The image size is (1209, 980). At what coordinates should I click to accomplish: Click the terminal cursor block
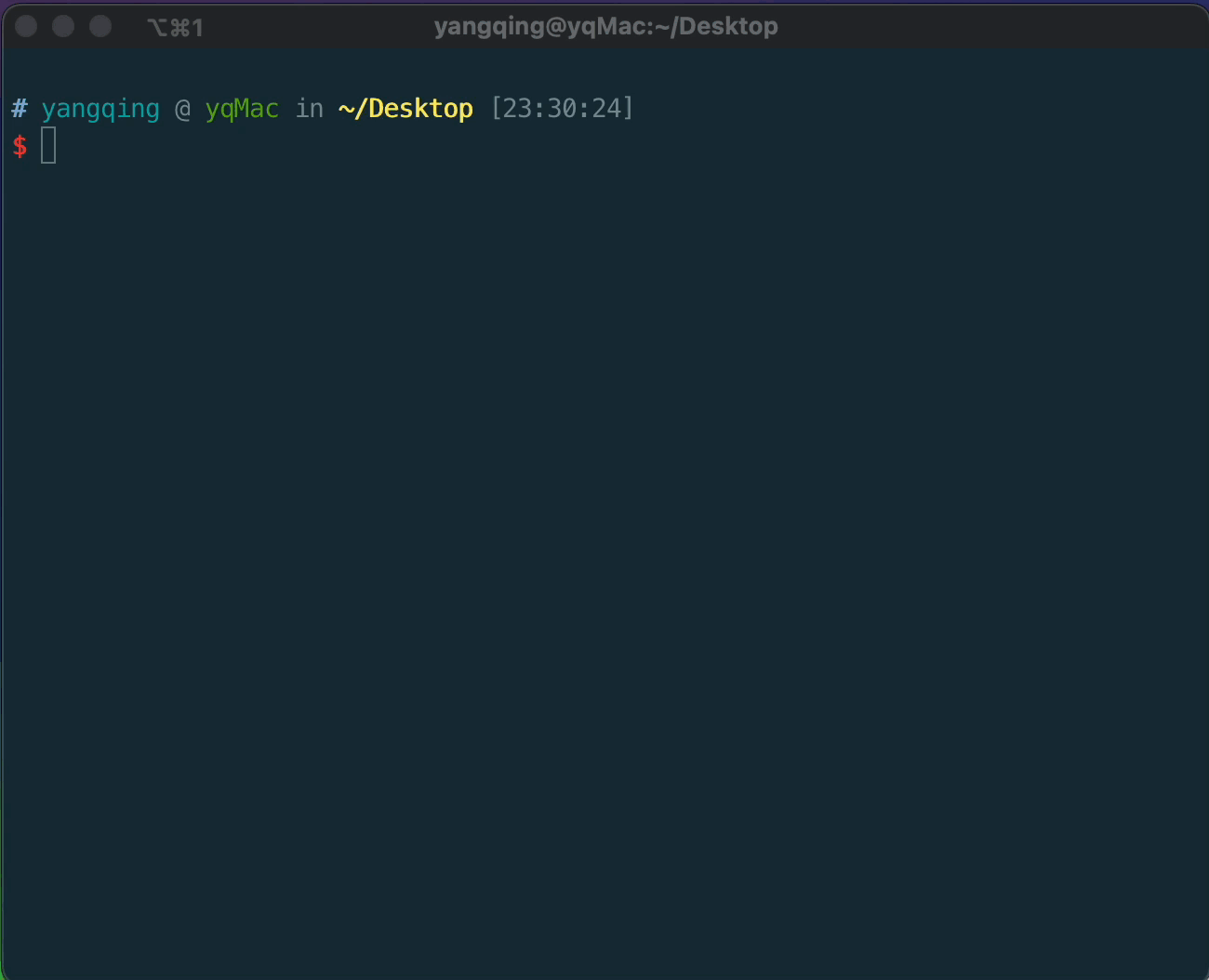48,146
